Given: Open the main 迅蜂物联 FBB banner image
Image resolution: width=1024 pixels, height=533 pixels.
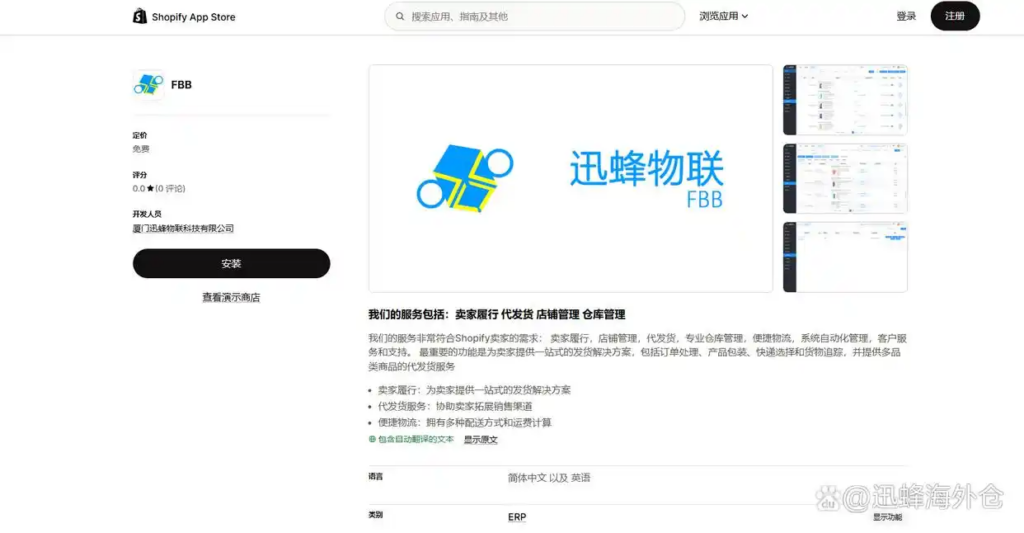Looking at the screenshot, I should 571,178.
